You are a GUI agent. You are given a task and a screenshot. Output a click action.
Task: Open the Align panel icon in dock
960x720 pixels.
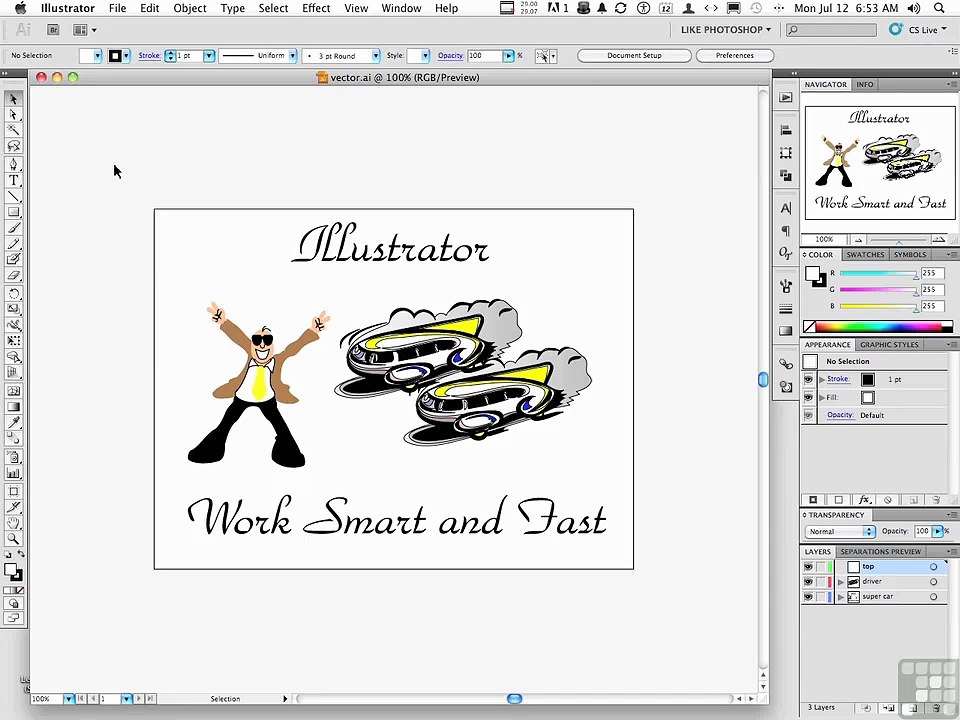pos(786,130)
